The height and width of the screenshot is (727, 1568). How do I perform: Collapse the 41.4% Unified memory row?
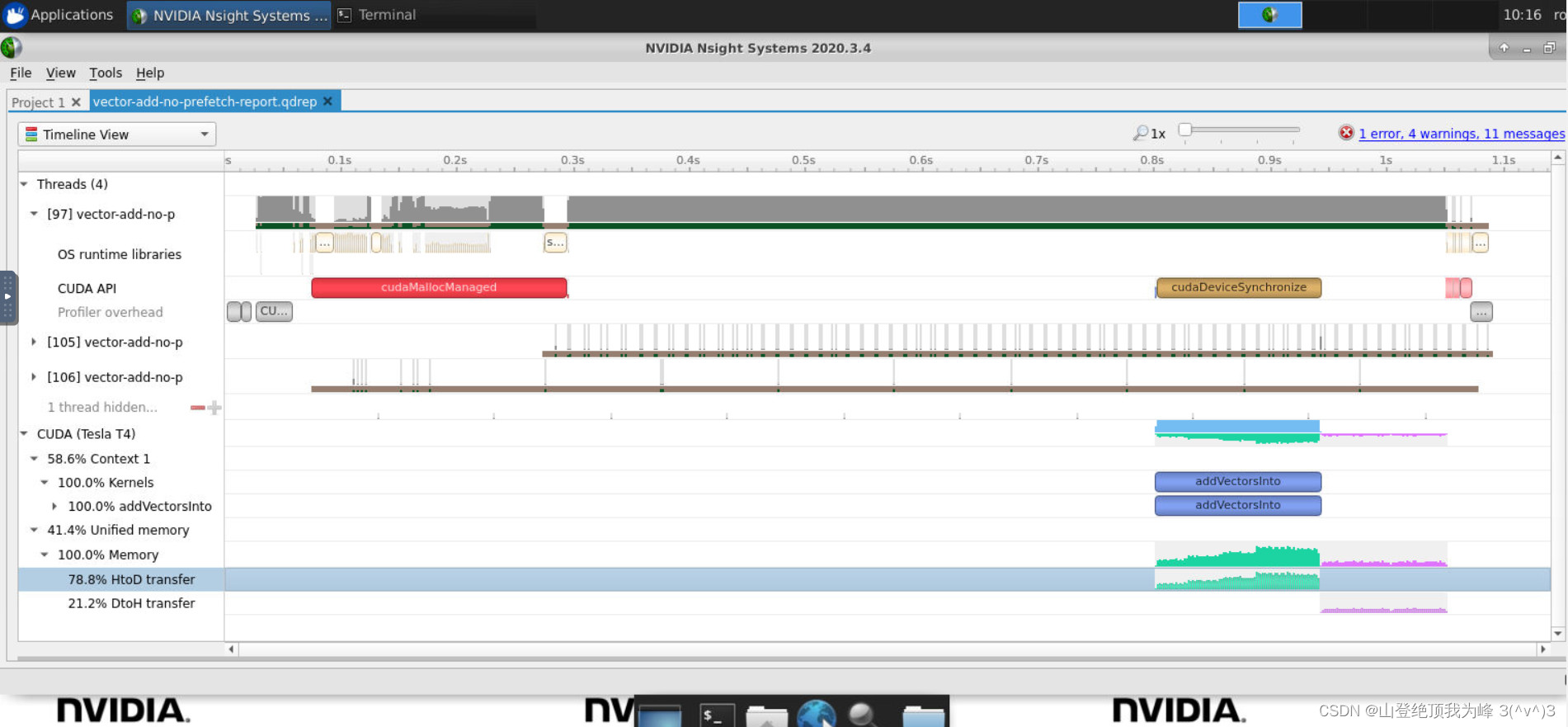[34, 530]
